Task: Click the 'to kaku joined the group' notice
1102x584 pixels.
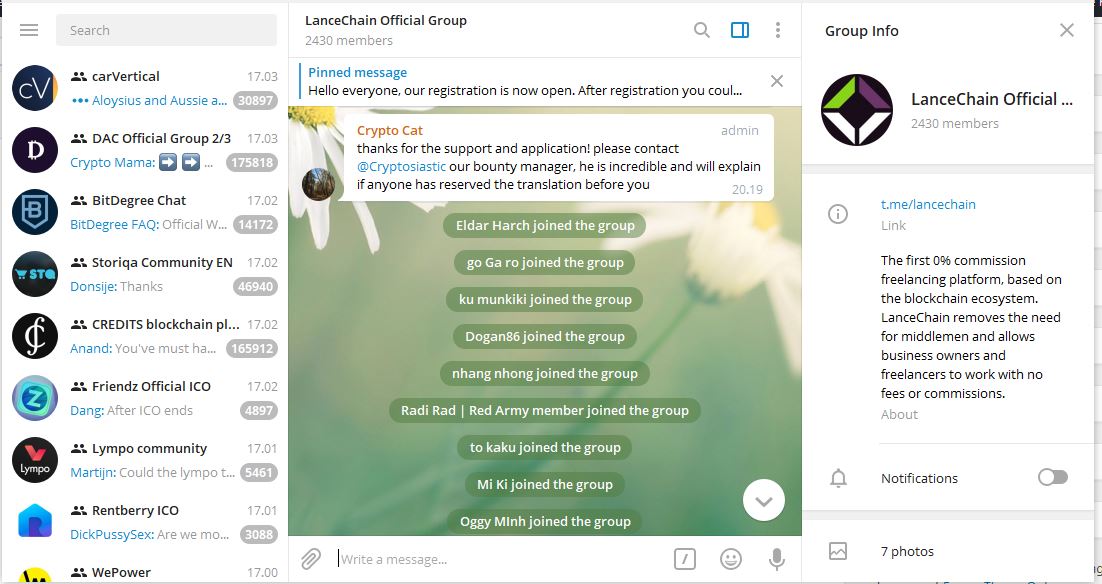Action: click(545, 447)
